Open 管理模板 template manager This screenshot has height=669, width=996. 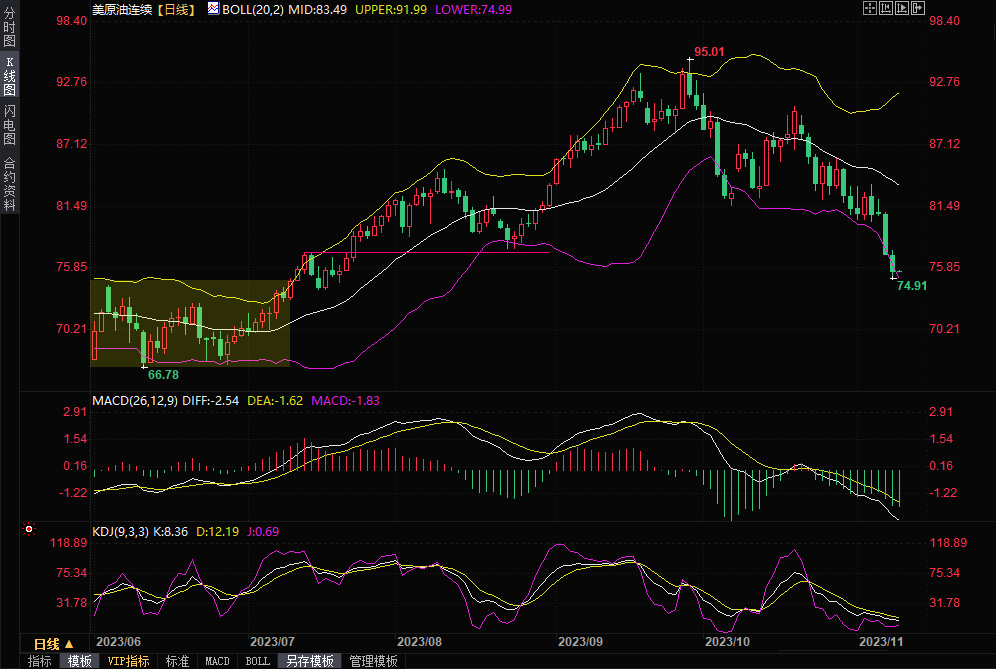tap(373, 661)
